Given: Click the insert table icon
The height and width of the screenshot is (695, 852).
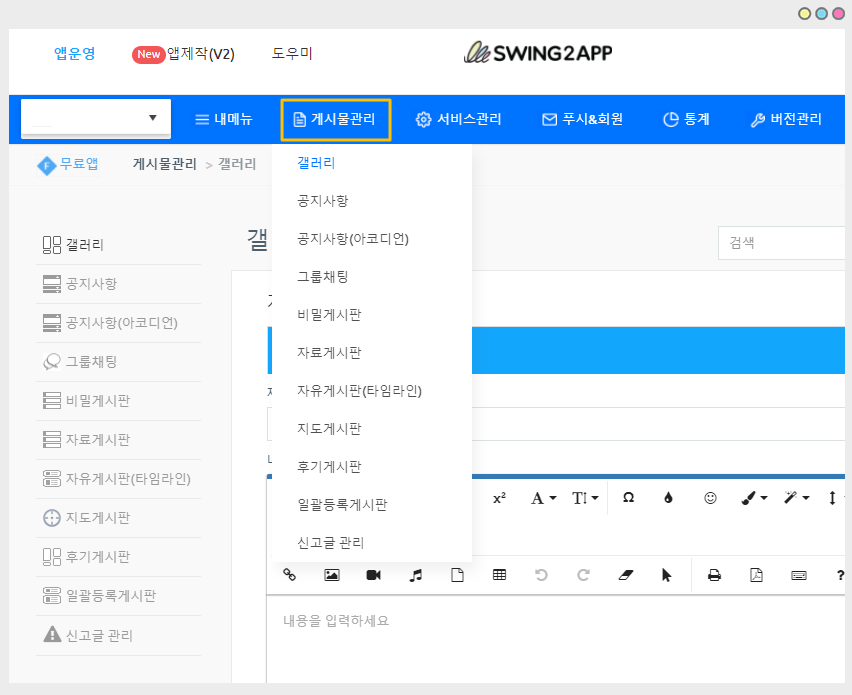Looking at the screenshot, I should 499,575.
